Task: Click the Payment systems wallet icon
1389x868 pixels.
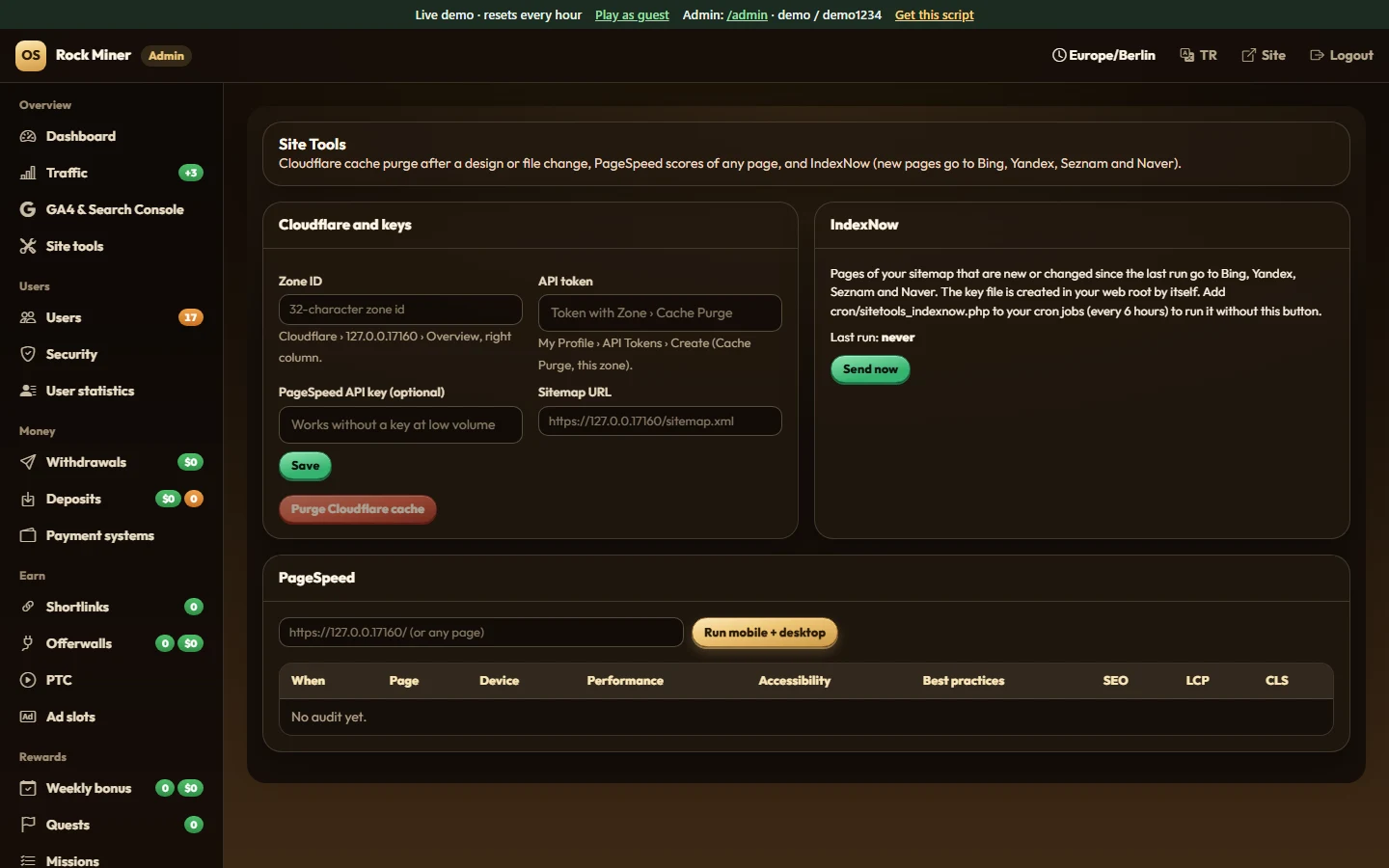Action: tap(28, 535)
